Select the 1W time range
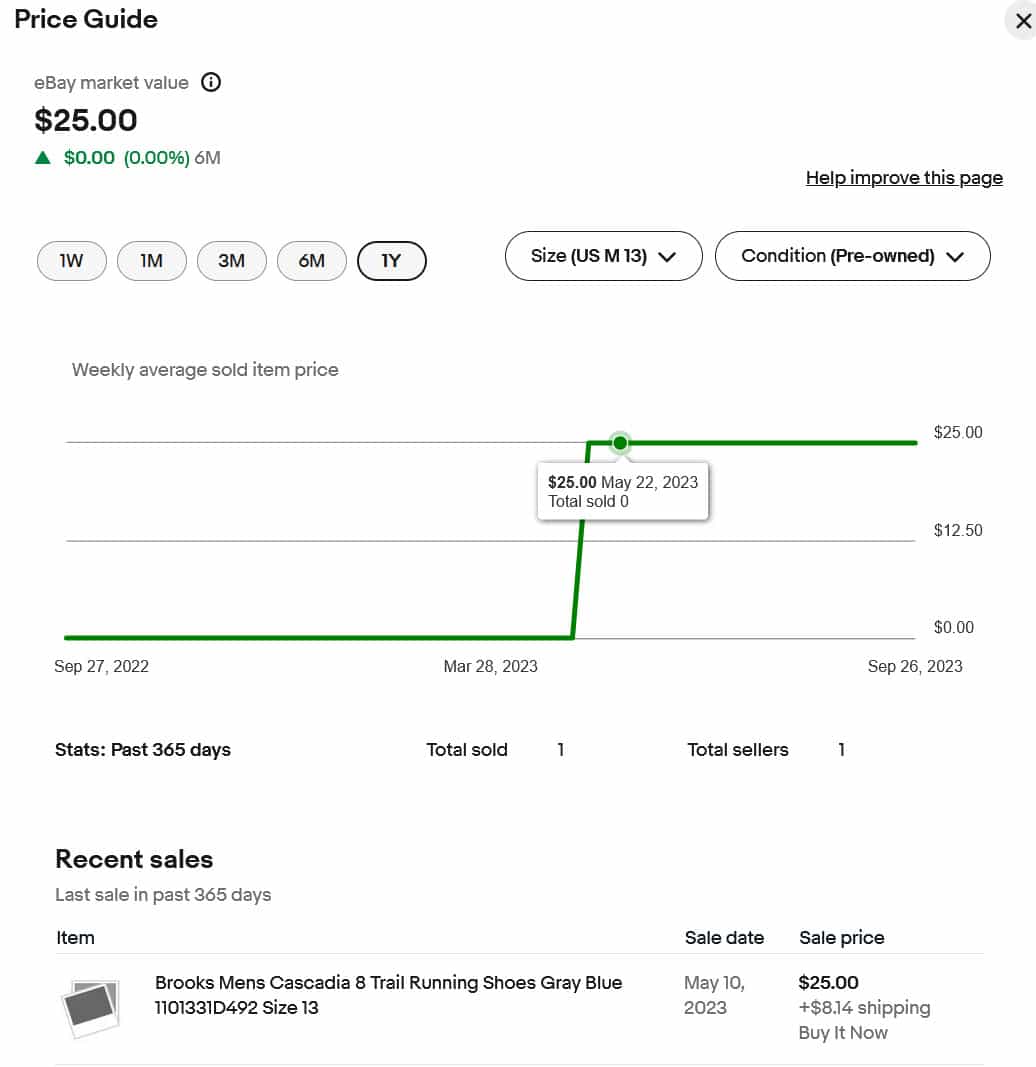This screenshot has height=1067, width=1036. point(71,261)
